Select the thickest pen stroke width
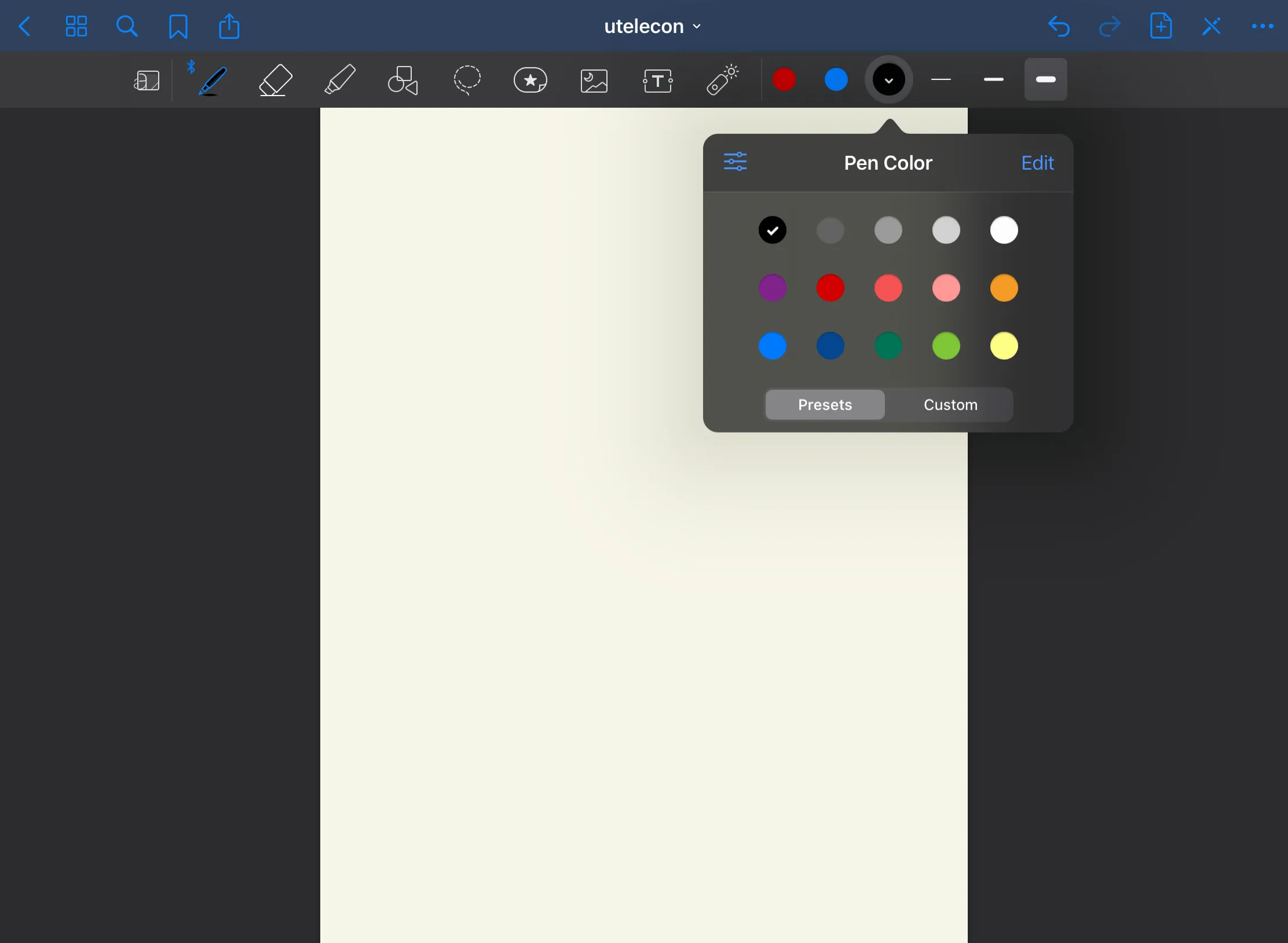Screen dimensions: 1288x943 tap(1045, 79)
